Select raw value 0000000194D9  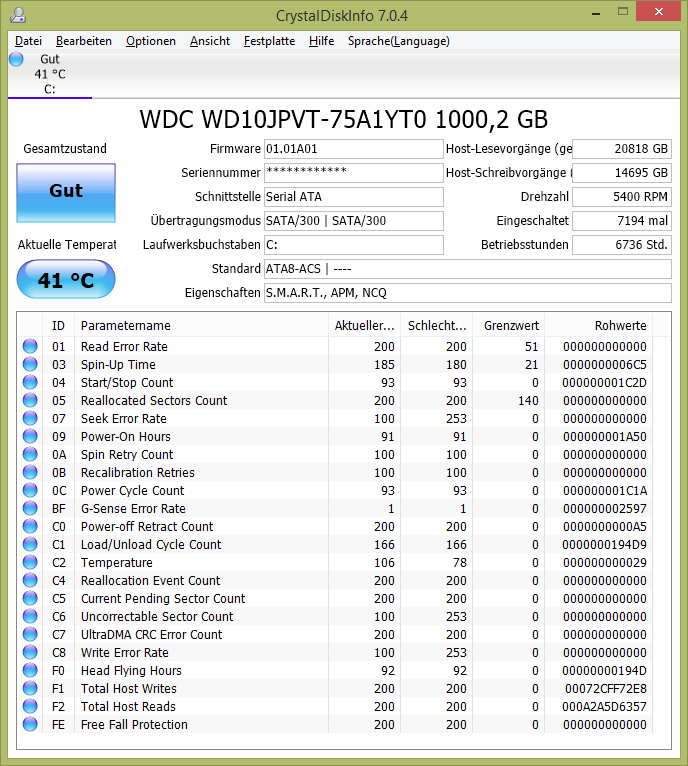click(x=604, y=544)
